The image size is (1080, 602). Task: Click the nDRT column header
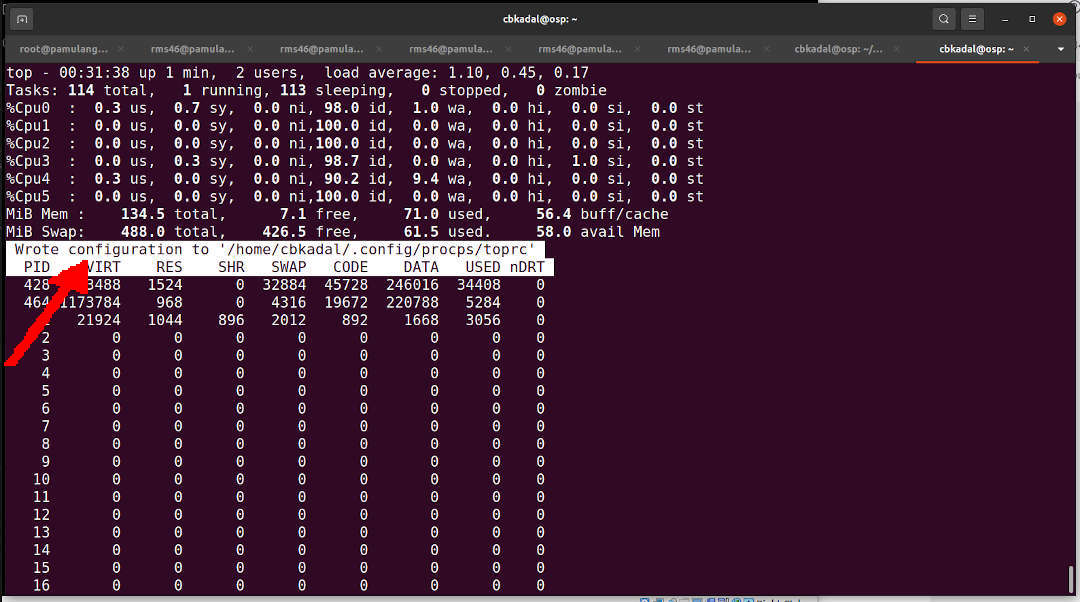527,267
